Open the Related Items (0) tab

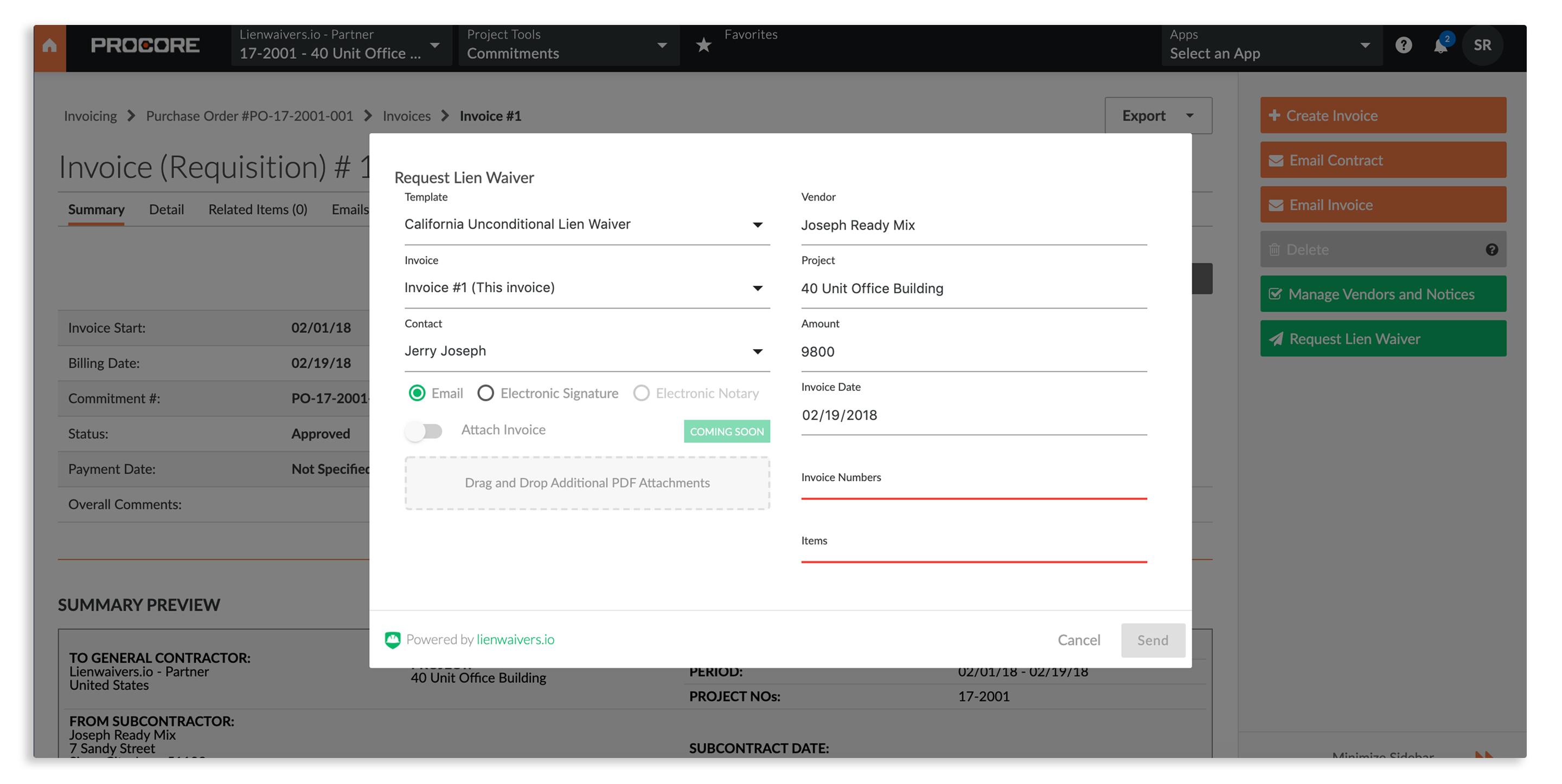258,209
